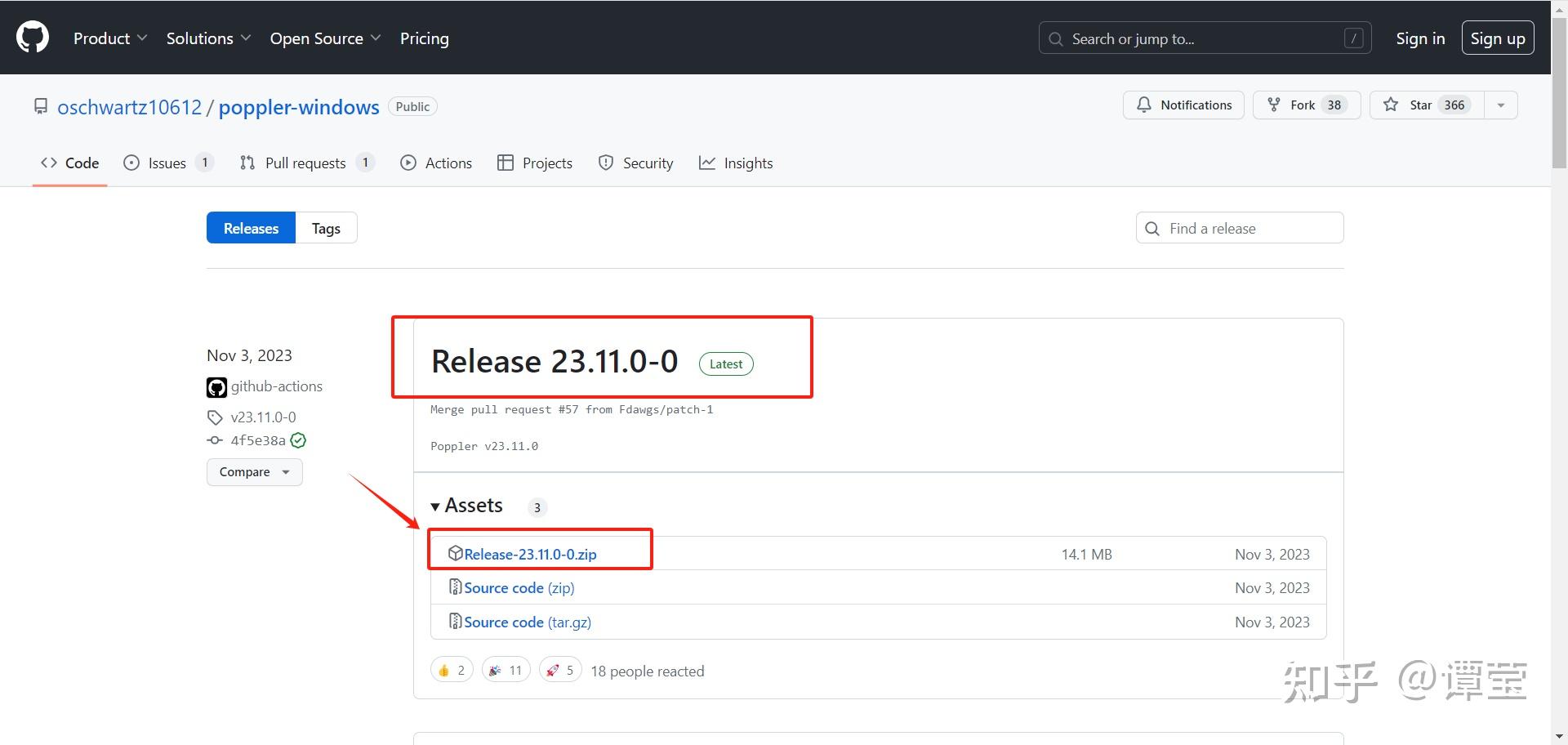Image resolution: width=1568 pixels, height=745 pixels.
Task: Collapse the Assets section
Action: (467, 506)
